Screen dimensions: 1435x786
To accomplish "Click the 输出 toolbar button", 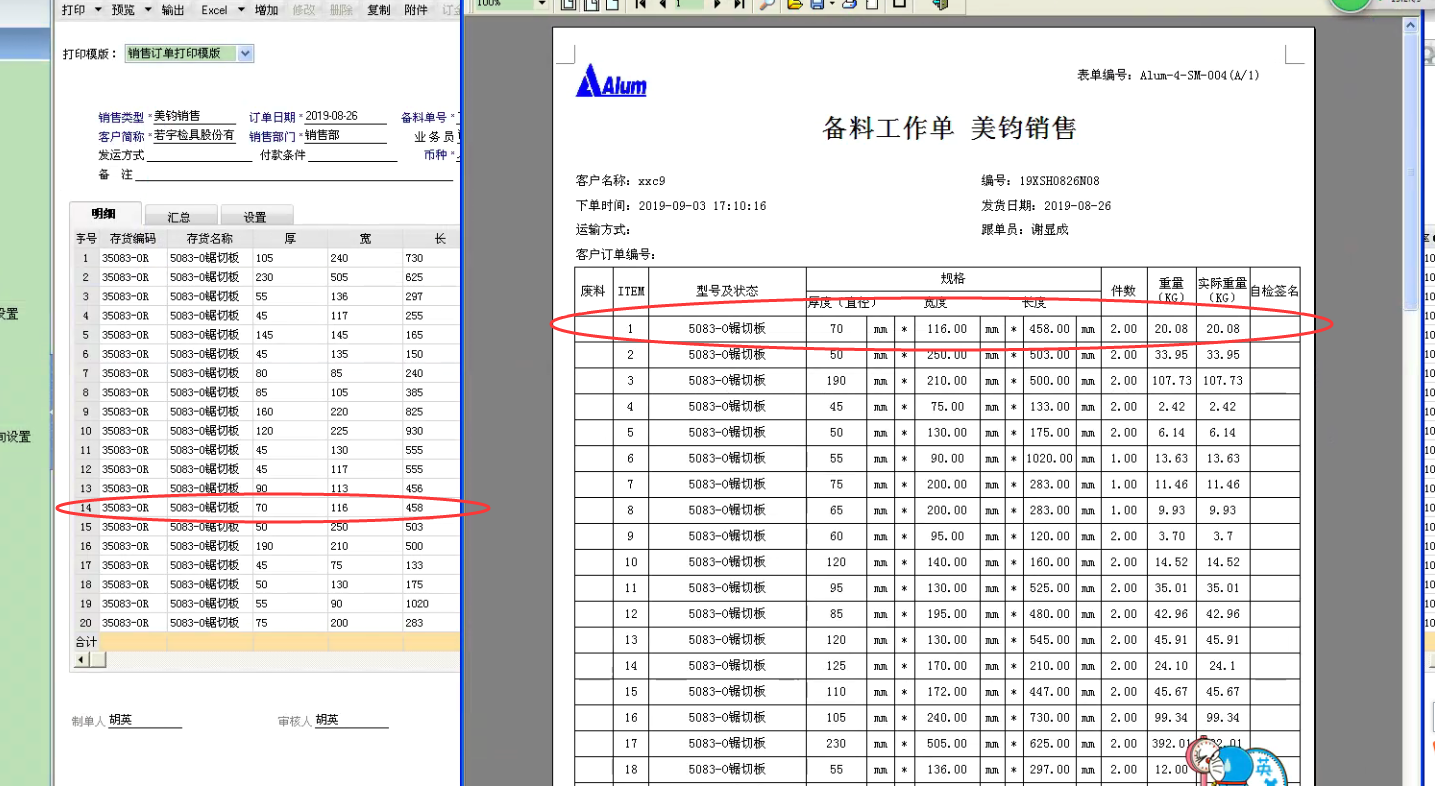I will [x=173, y=10].
